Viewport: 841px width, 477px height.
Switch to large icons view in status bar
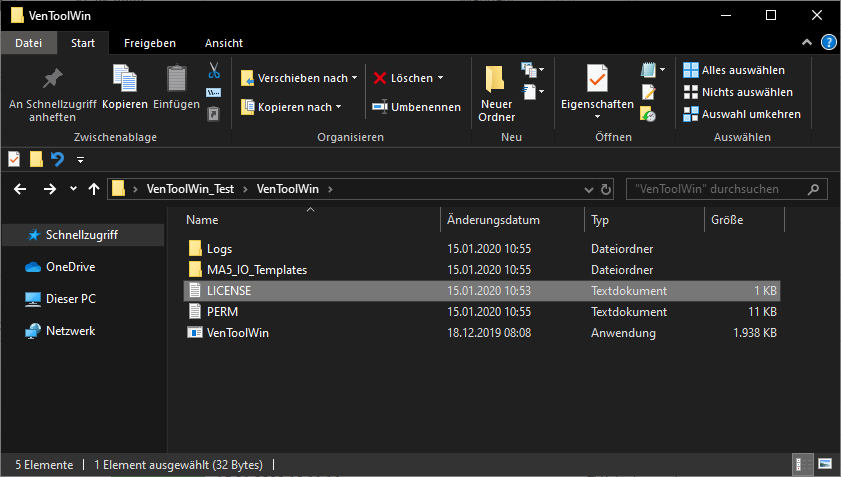pos(825,465)
